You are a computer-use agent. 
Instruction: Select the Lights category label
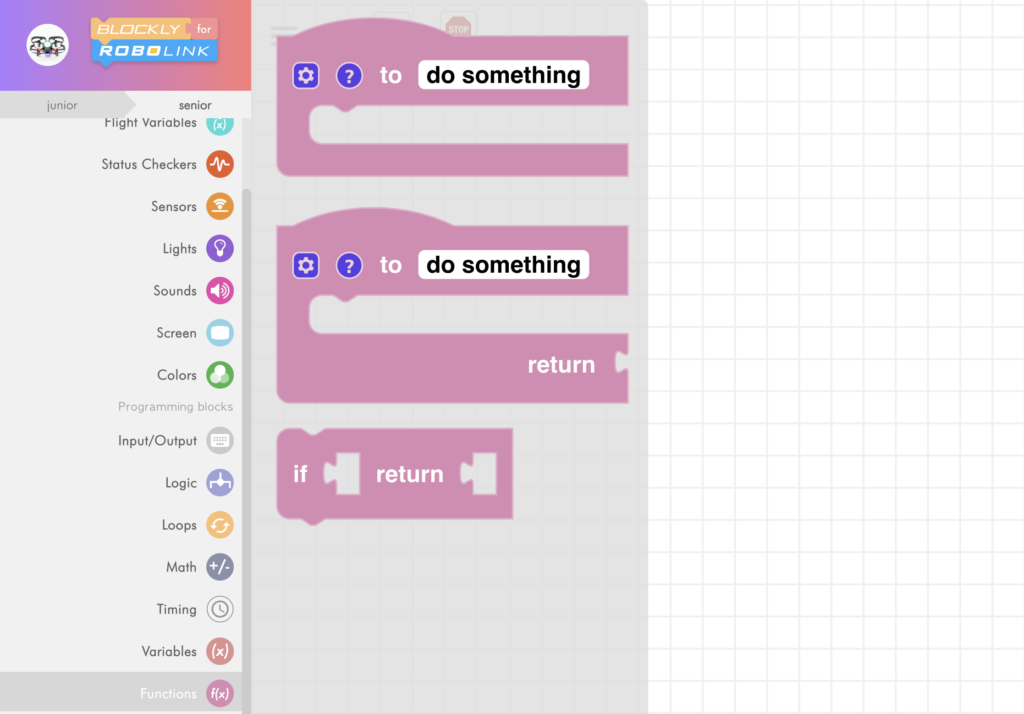(x=180, y=249)
